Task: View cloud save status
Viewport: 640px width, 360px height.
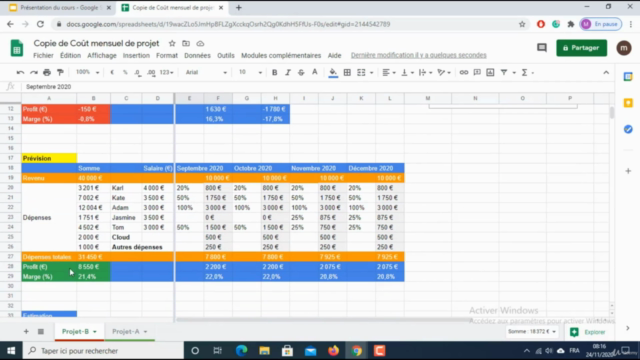Action: click(x=200, y=43)
